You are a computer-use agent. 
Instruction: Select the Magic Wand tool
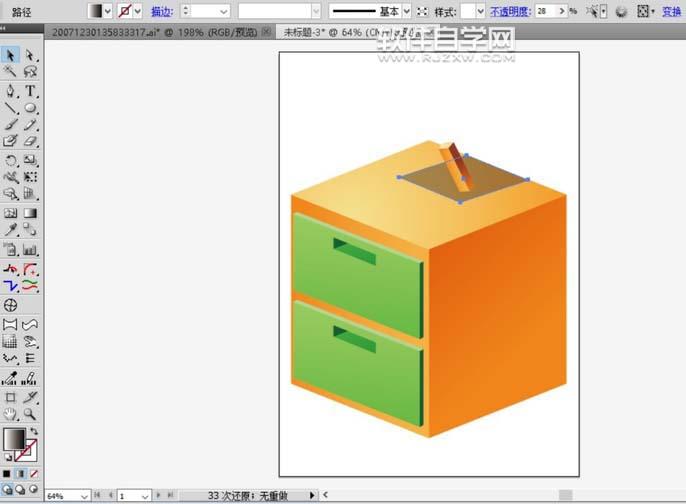[x=10, y=71]
